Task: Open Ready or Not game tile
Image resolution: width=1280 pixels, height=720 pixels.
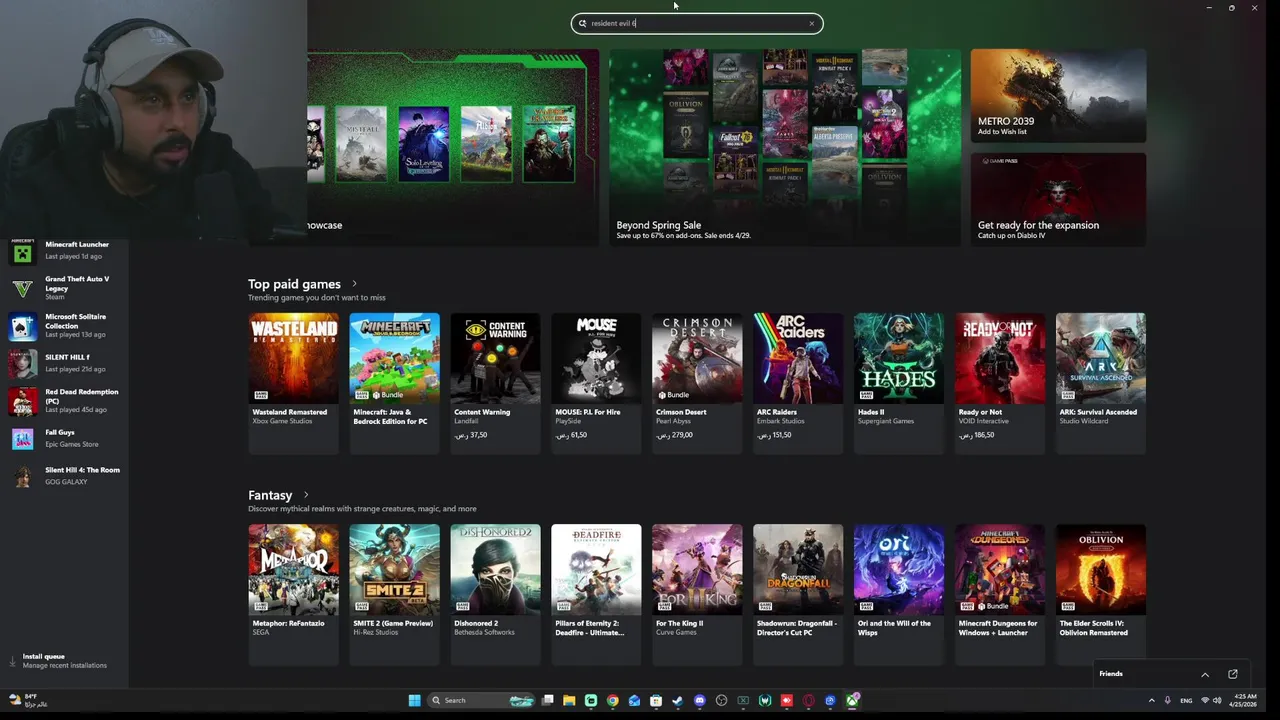Action: tap(1000, 383)
